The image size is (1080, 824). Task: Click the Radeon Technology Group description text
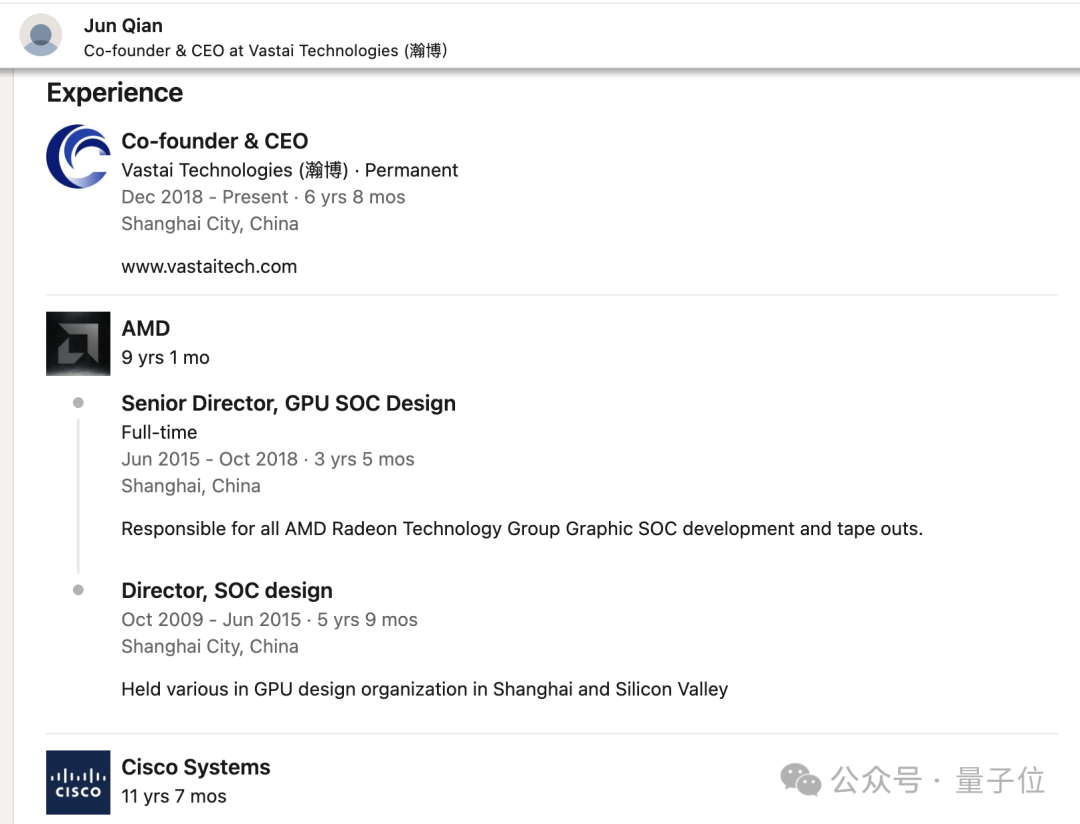[x=522, y=528]
